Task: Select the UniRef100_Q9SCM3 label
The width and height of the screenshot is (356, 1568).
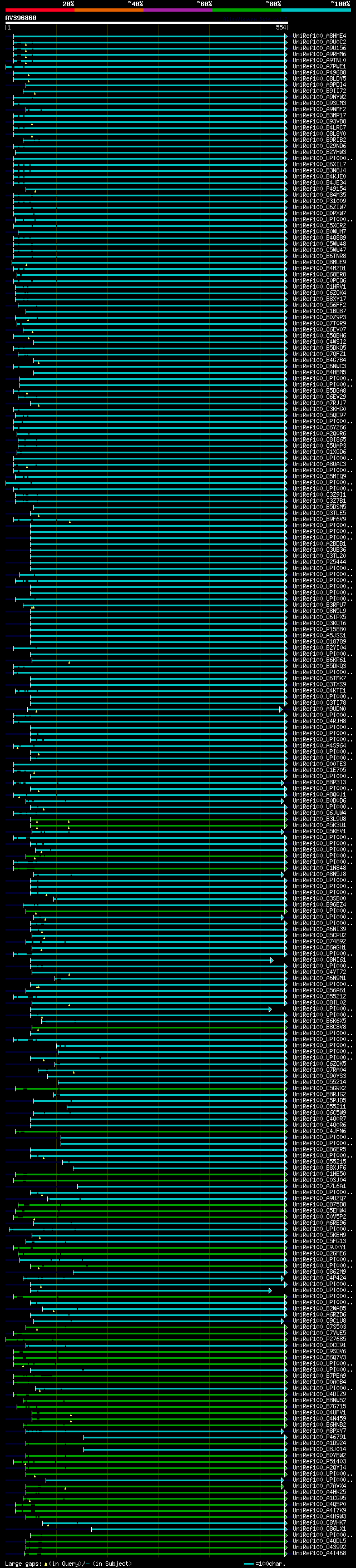Action: point(319,103)
